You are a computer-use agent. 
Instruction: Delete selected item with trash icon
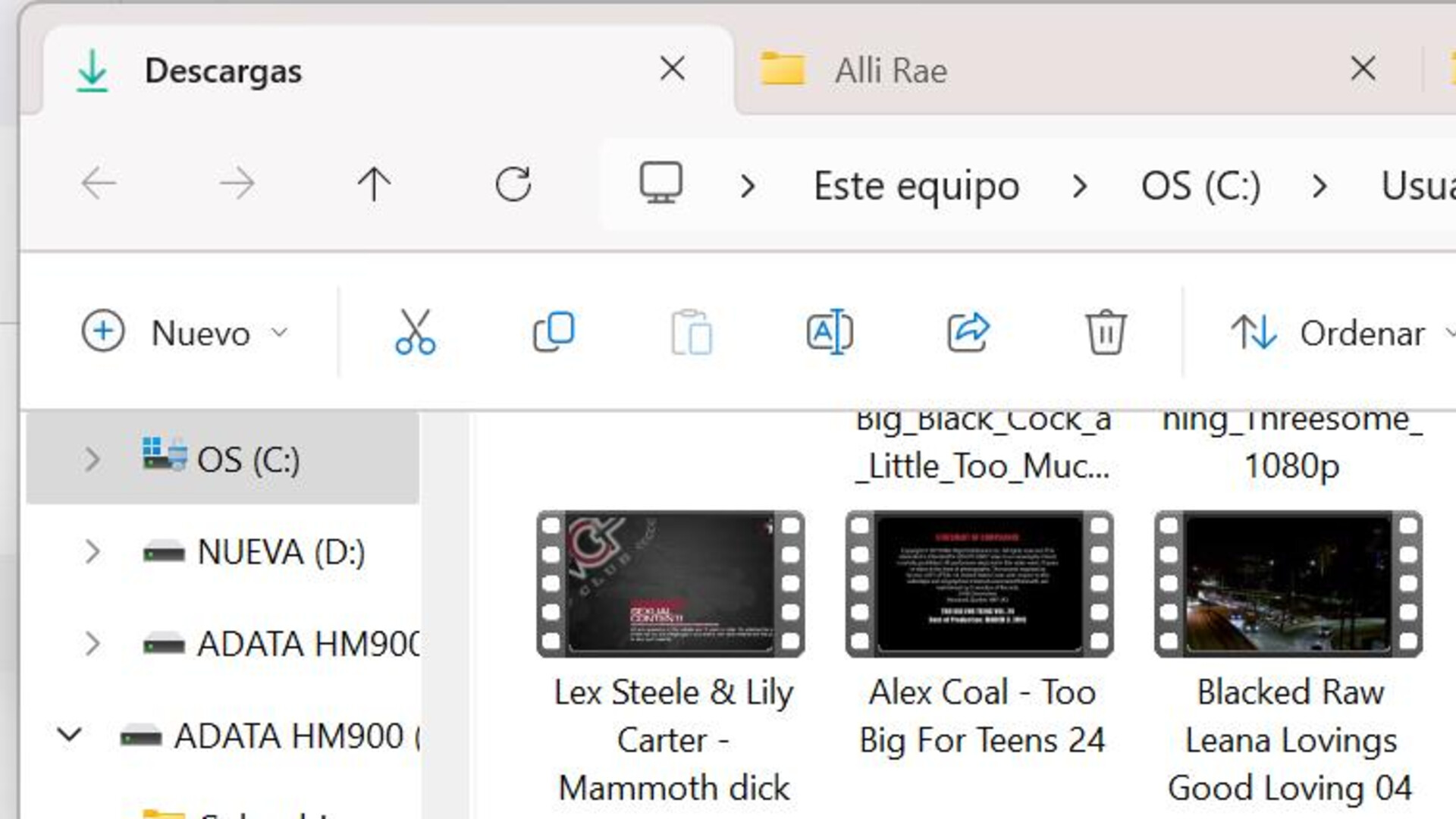(x=1106, y=332)
